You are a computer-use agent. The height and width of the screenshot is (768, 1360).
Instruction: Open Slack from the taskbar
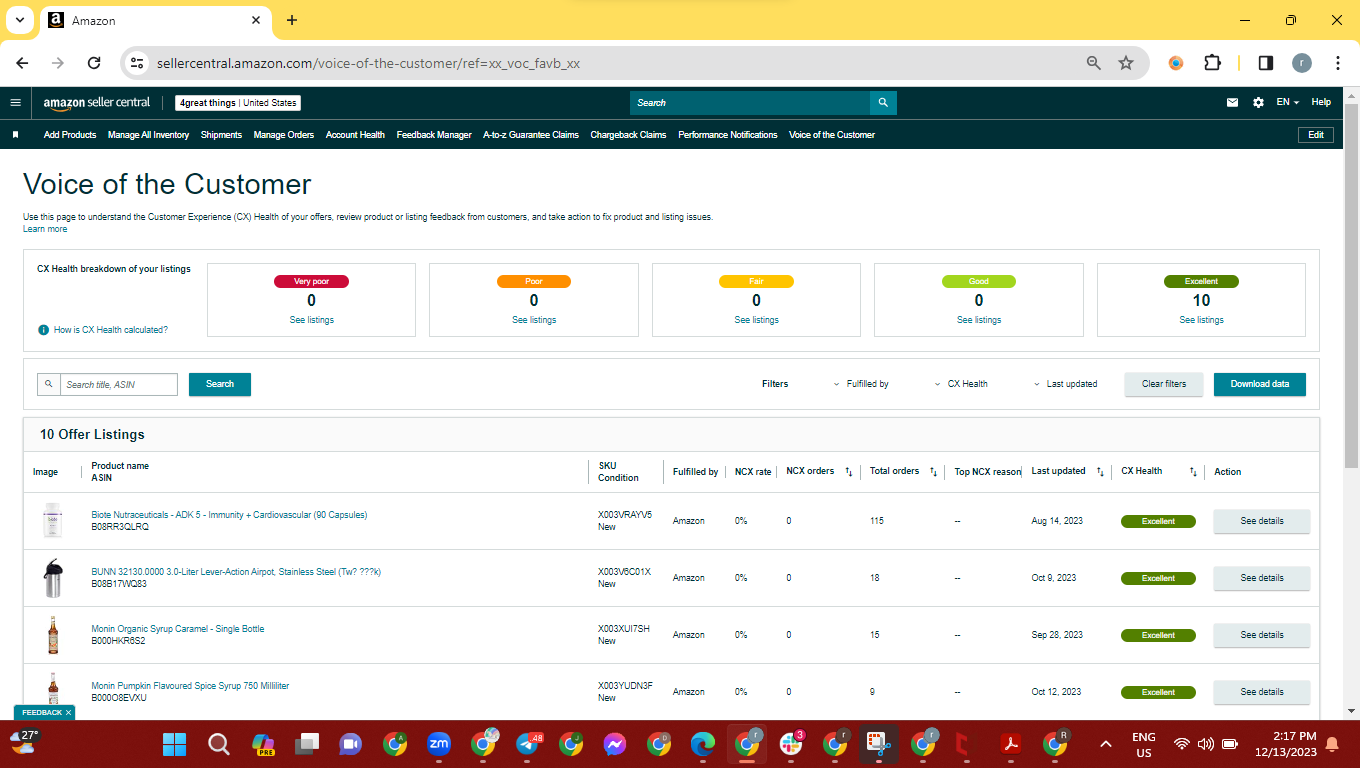[x=791, y=744]
